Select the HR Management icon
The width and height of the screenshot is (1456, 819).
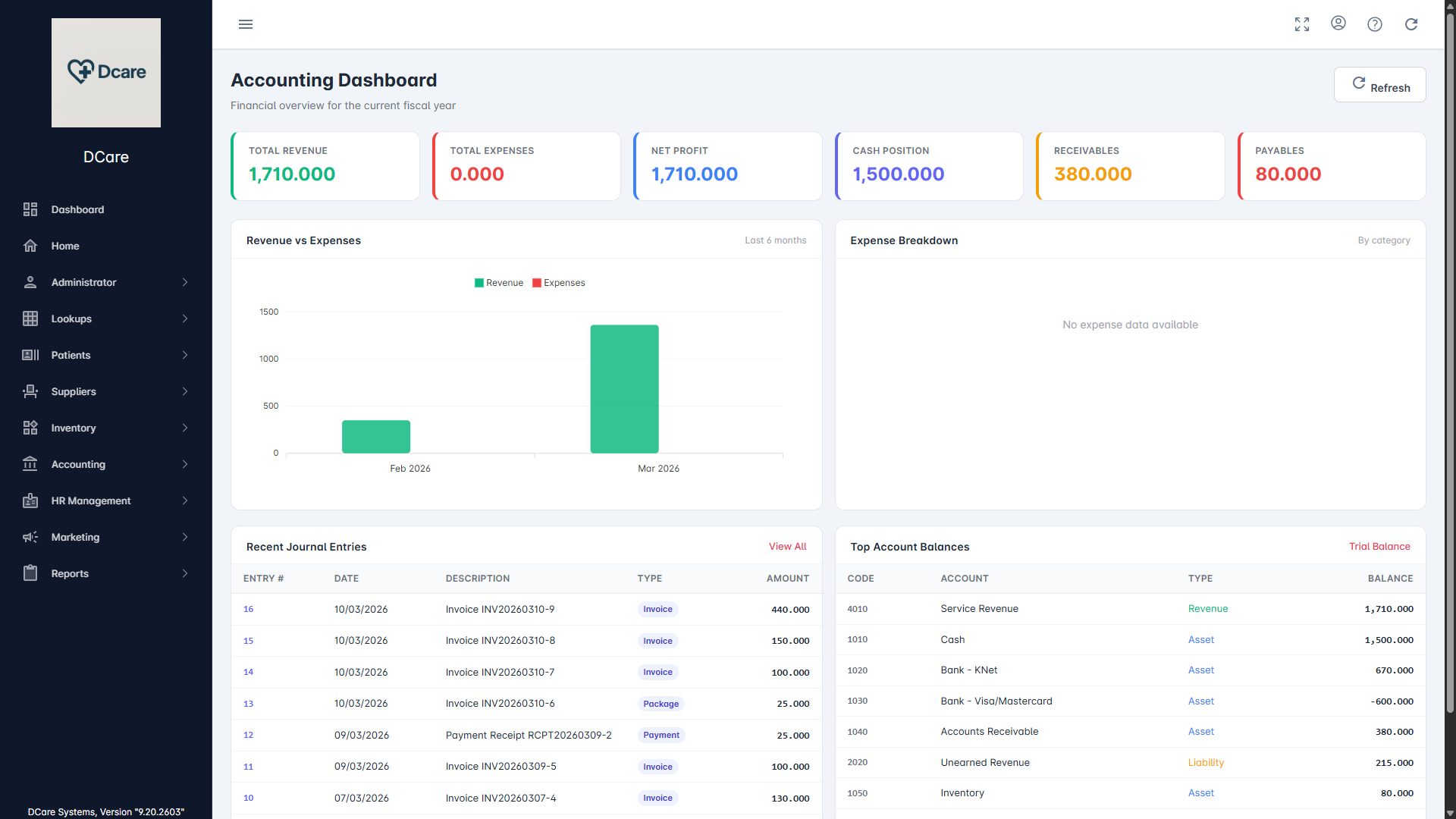(30, 500)
